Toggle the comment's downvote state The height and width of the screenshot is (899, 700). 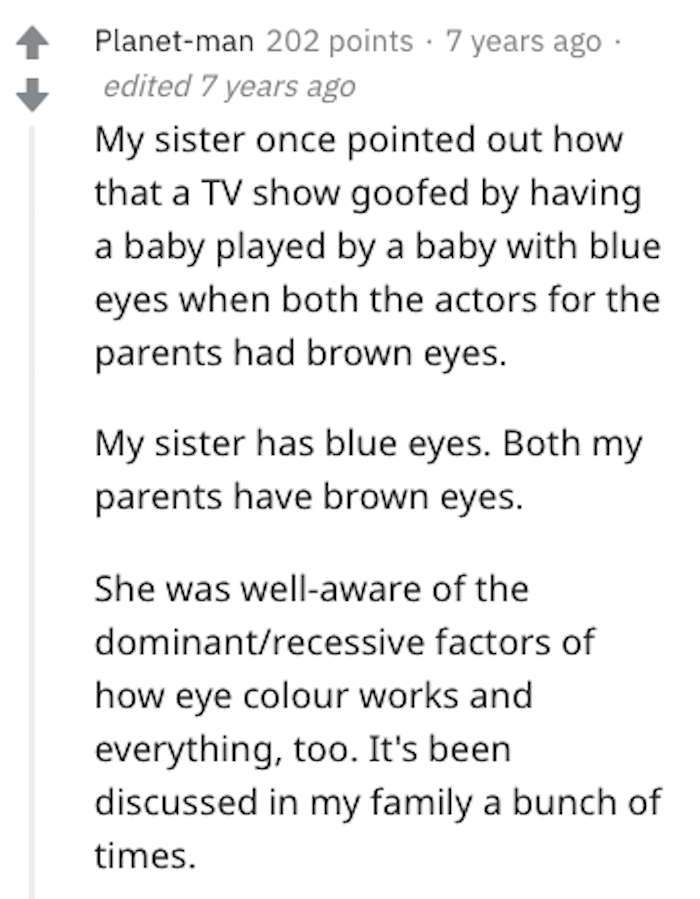(x=32, y=96)
